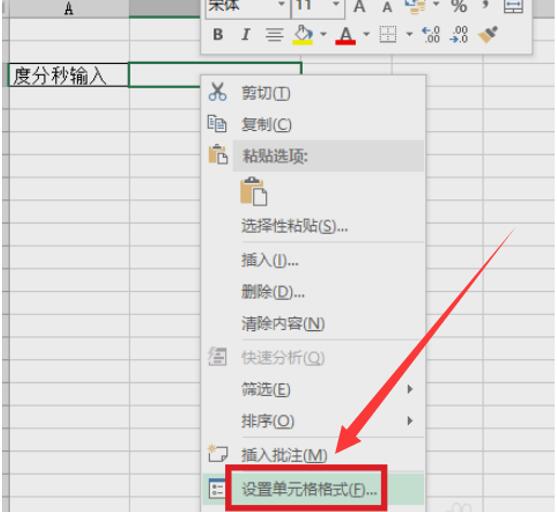The height and width of the screenshot is (512, 557).
Task: Increase font size with large A
Action: click(359, 6)
